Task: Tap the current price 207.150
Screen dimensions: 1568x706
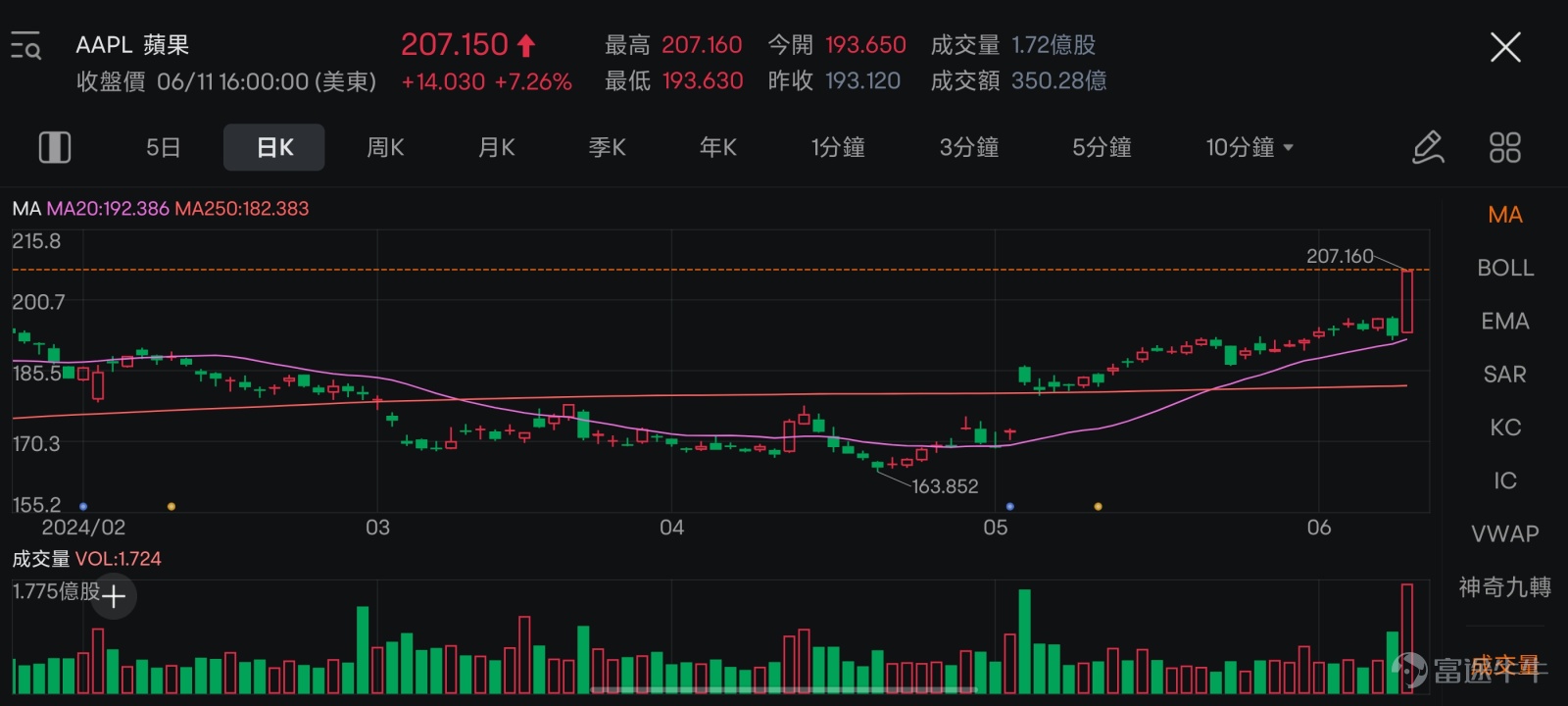Action: [x=455, y=44]
